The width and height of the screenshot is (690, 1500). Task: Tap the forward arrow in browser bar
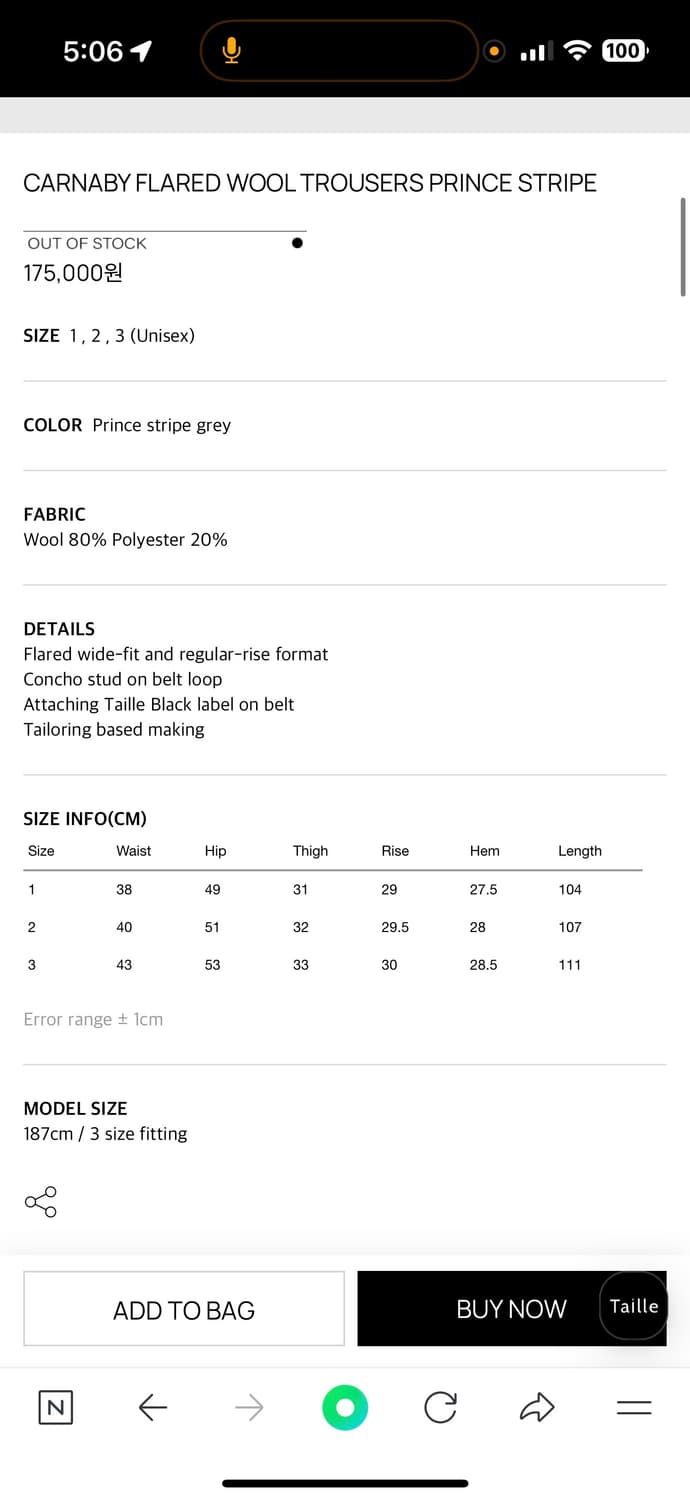click(248, 1408)
